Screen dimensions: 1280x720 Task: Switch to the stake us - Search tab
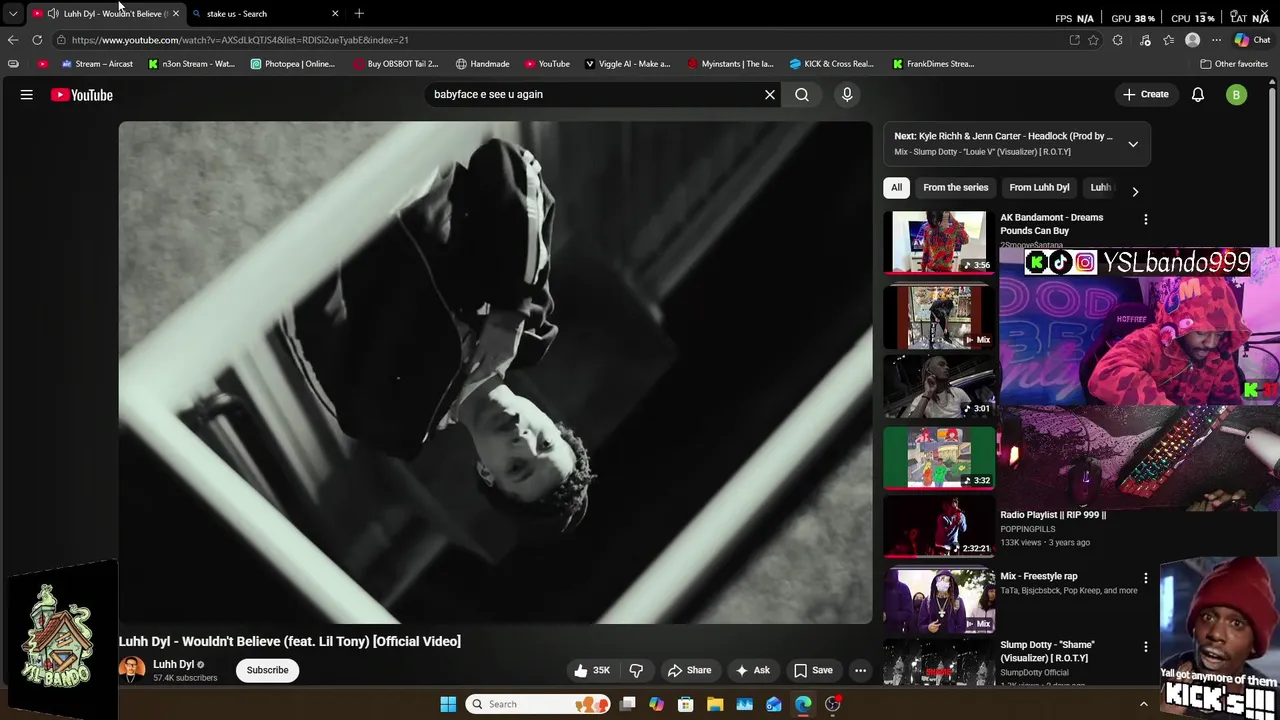[x=260, y=14]
